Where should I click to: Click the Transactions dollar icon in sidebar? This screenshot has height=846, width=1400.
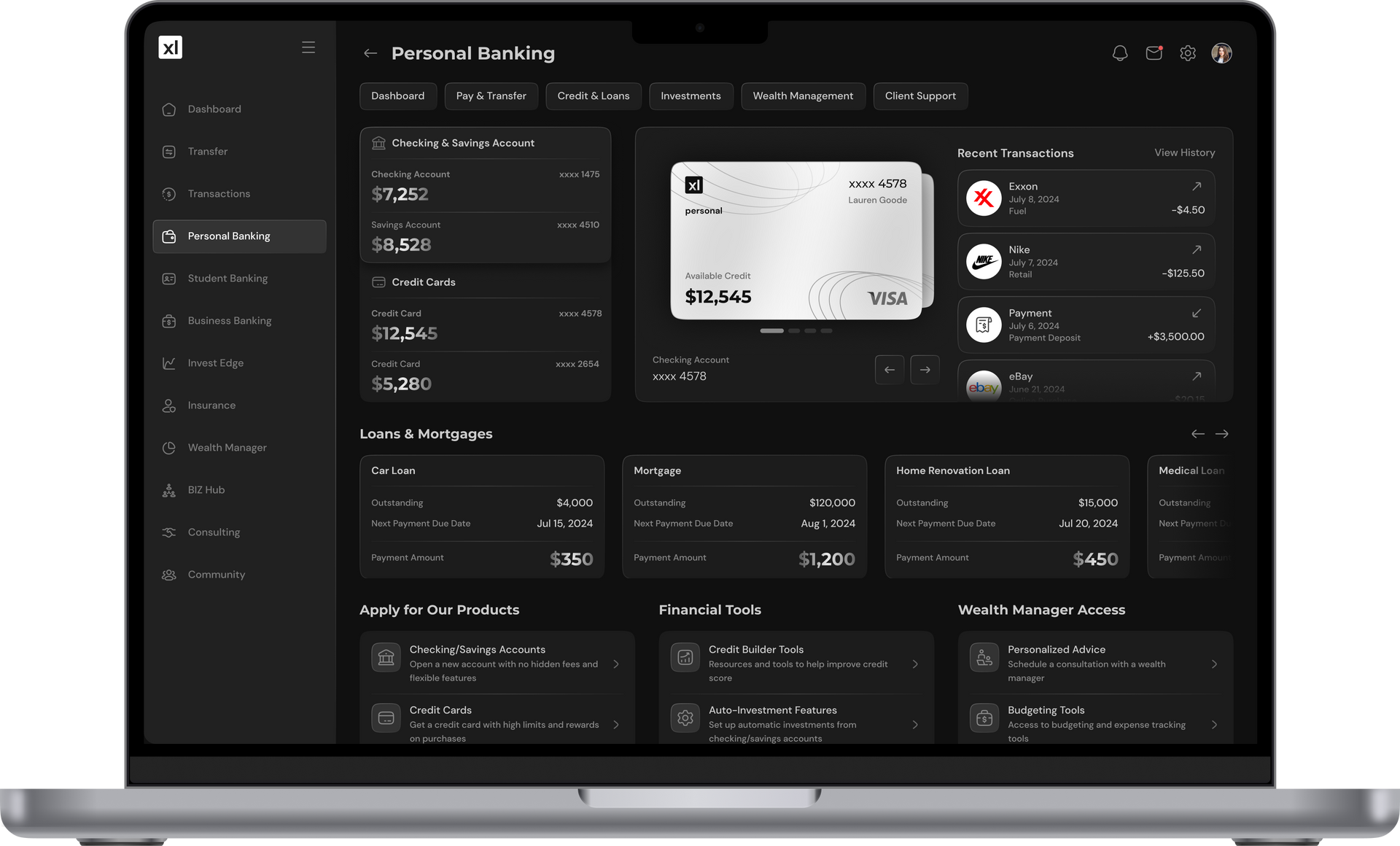pyautogui.click(x=169, y=194)
